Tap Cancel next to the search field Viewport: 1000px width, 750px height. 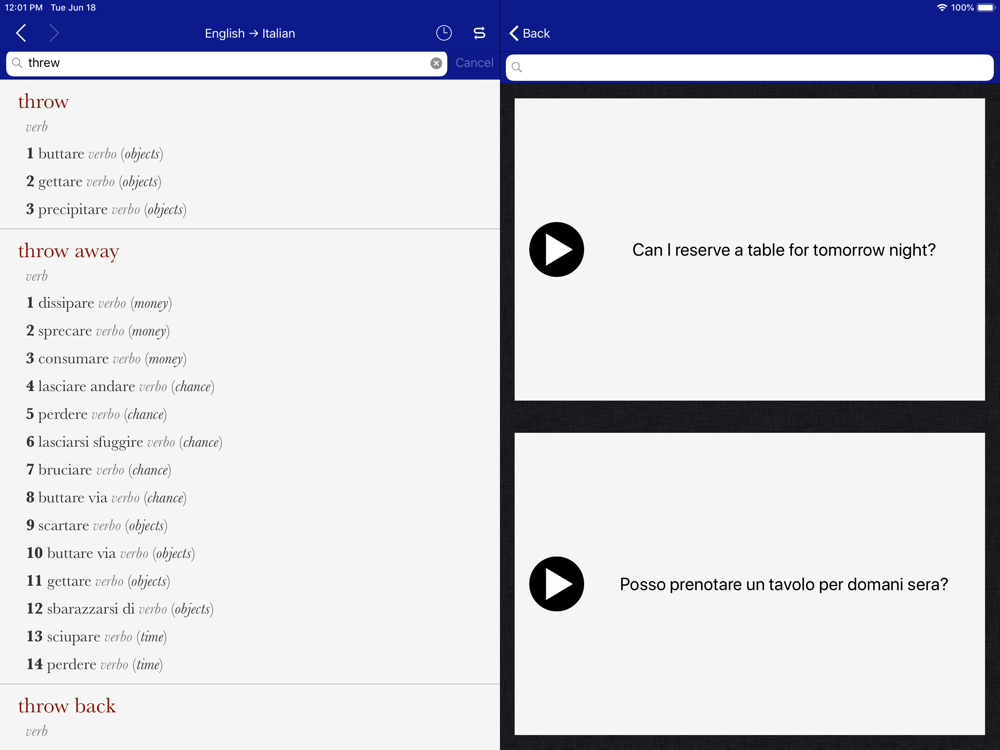(474, 63)
